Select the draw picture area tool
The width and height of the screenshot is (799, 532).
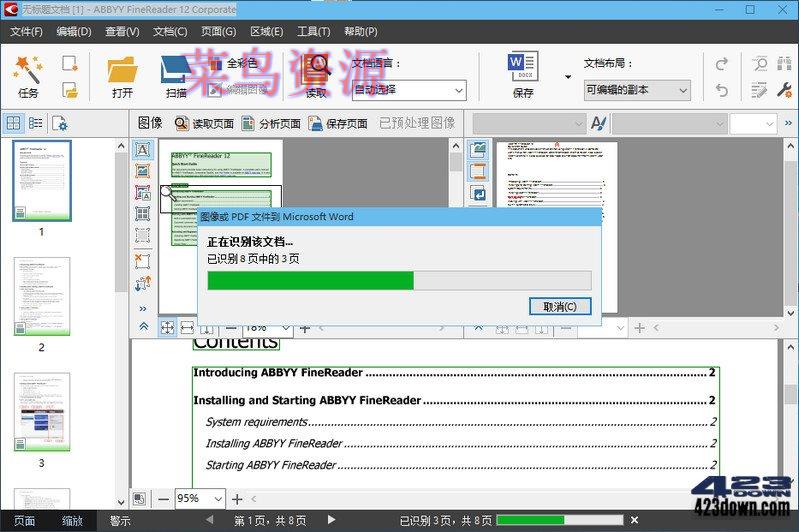tap(143, 171)
